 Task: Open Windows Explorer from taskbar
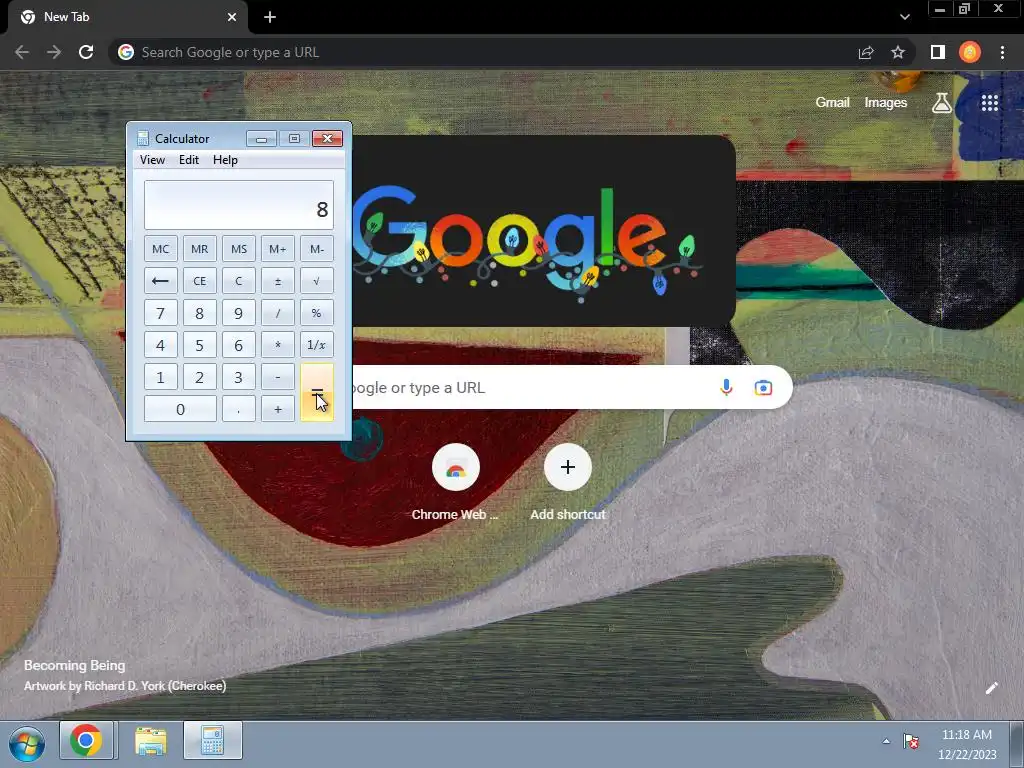[150, 741]
